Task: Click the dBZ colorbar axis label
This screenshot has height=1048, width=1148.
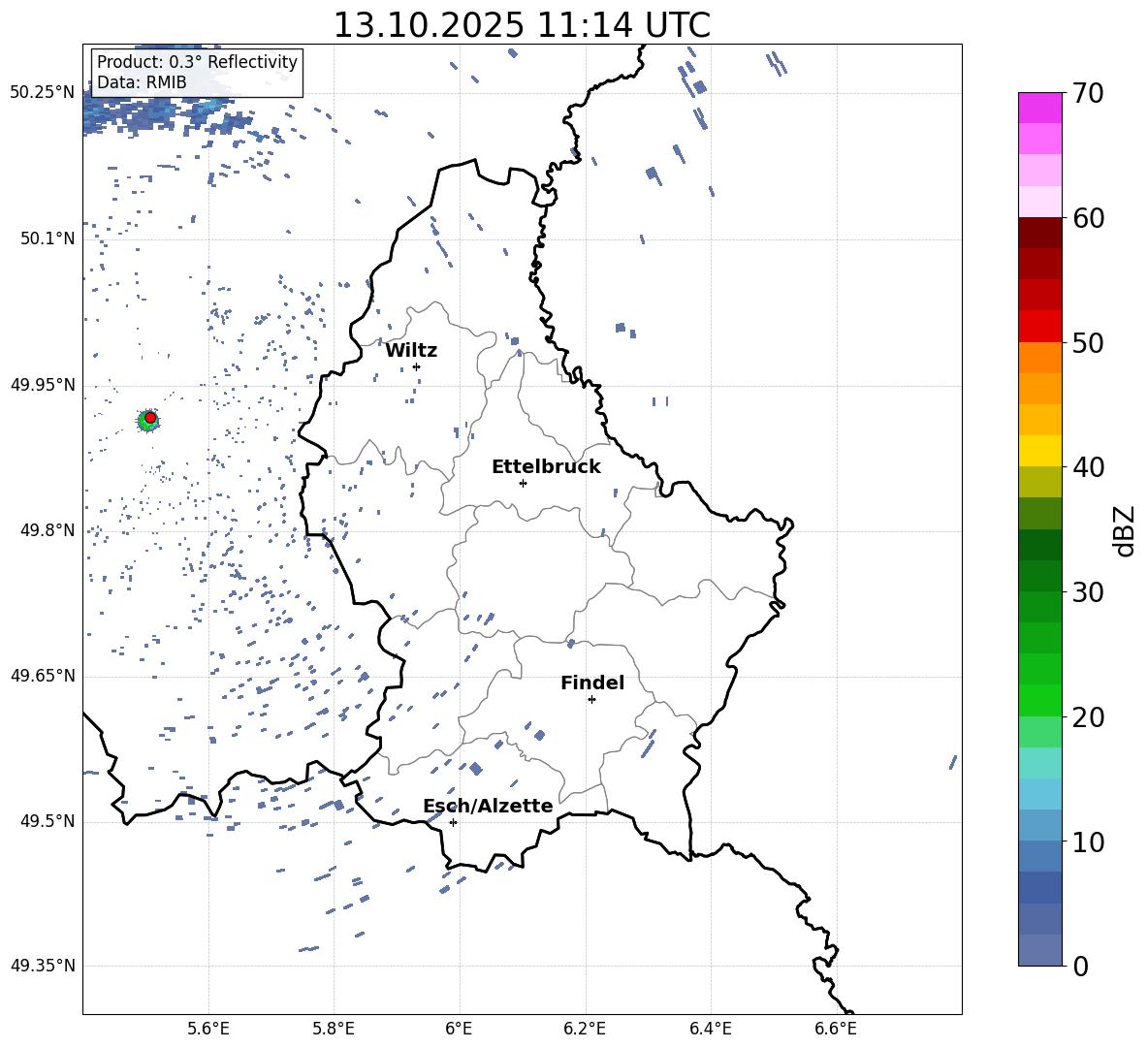Action: [1126, 530]
